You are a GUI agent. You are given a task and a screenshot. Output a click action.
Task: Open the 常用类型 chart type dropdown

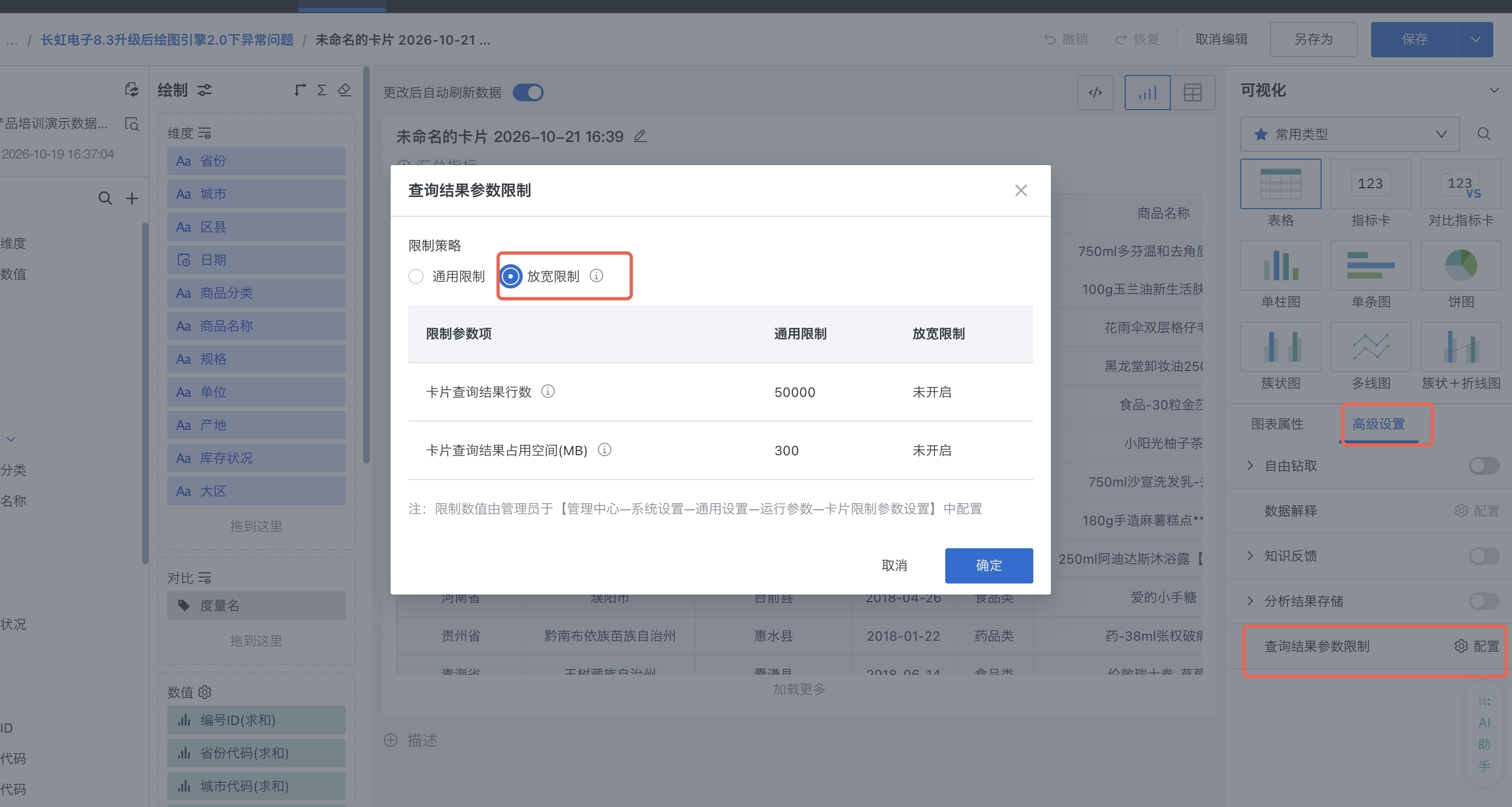click(x=1350, y=134)
